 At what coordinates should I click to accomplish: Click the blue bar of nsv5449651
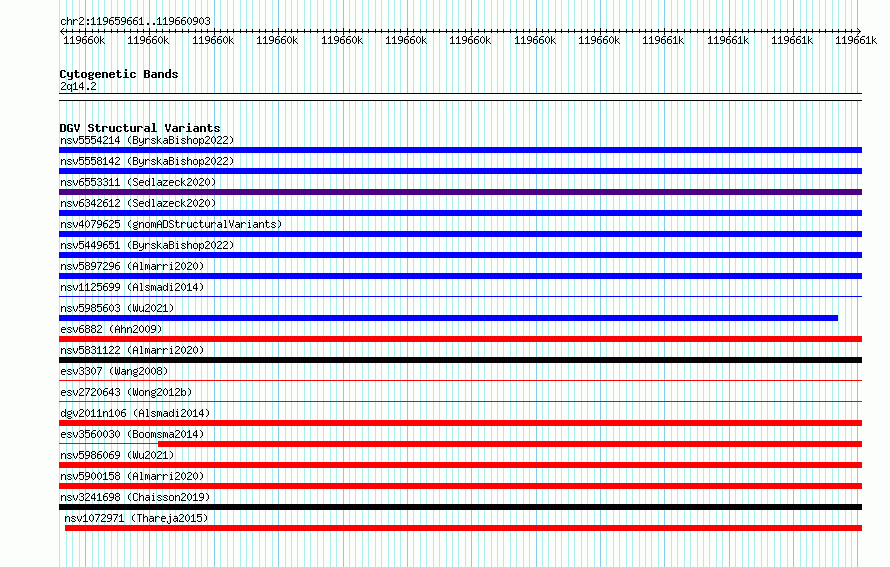tap(460, 255)
